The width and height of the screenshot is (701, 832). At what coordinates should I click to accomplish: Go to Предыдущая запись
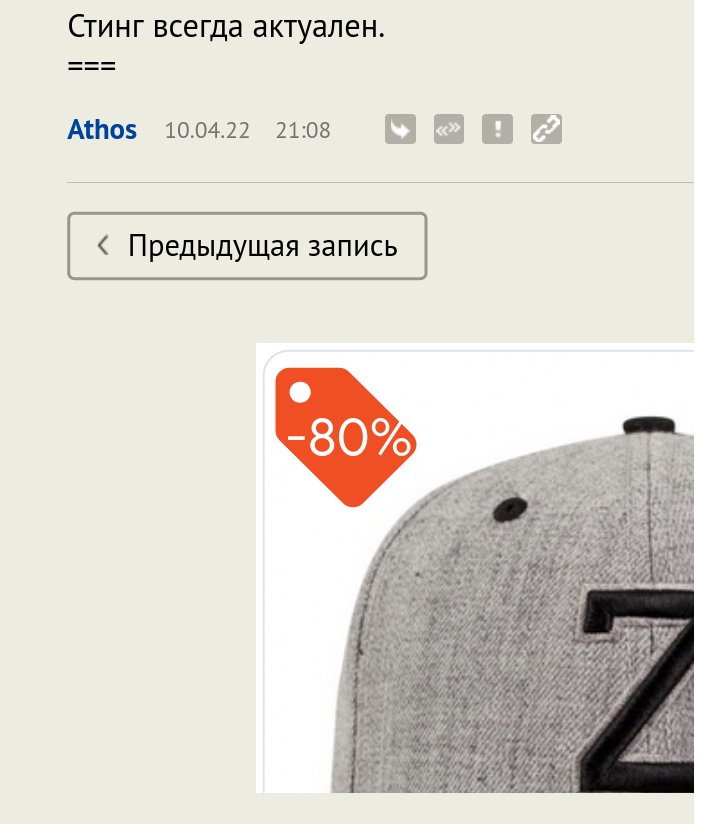247,246
